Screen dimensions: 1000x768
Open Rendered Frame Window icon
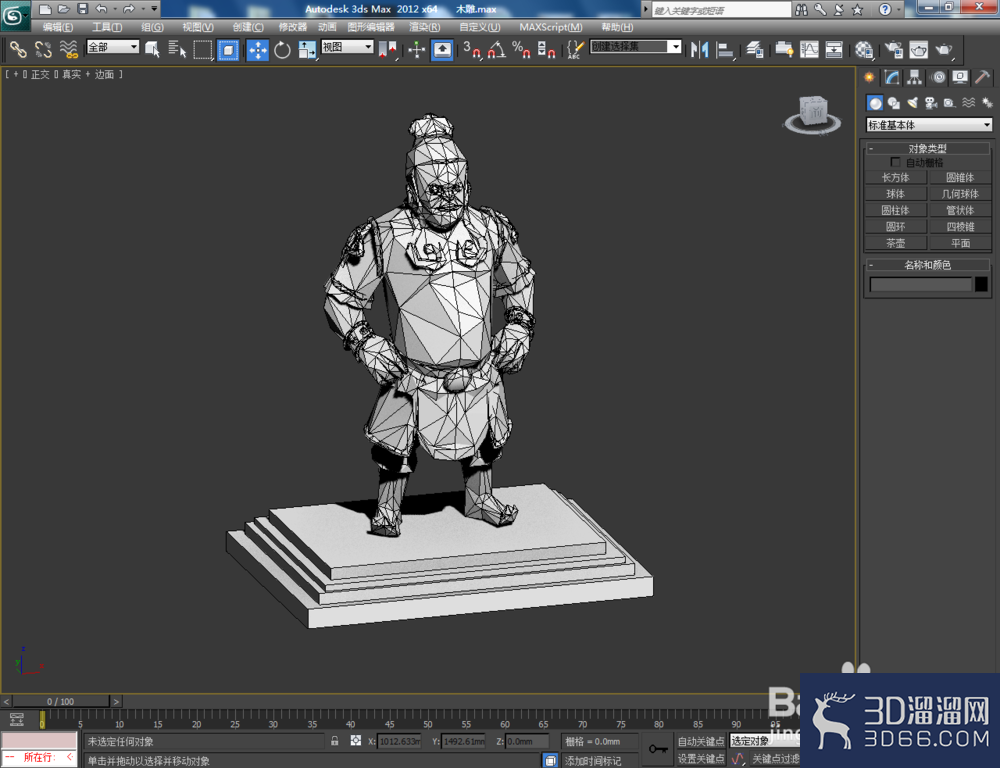point(918,49)
